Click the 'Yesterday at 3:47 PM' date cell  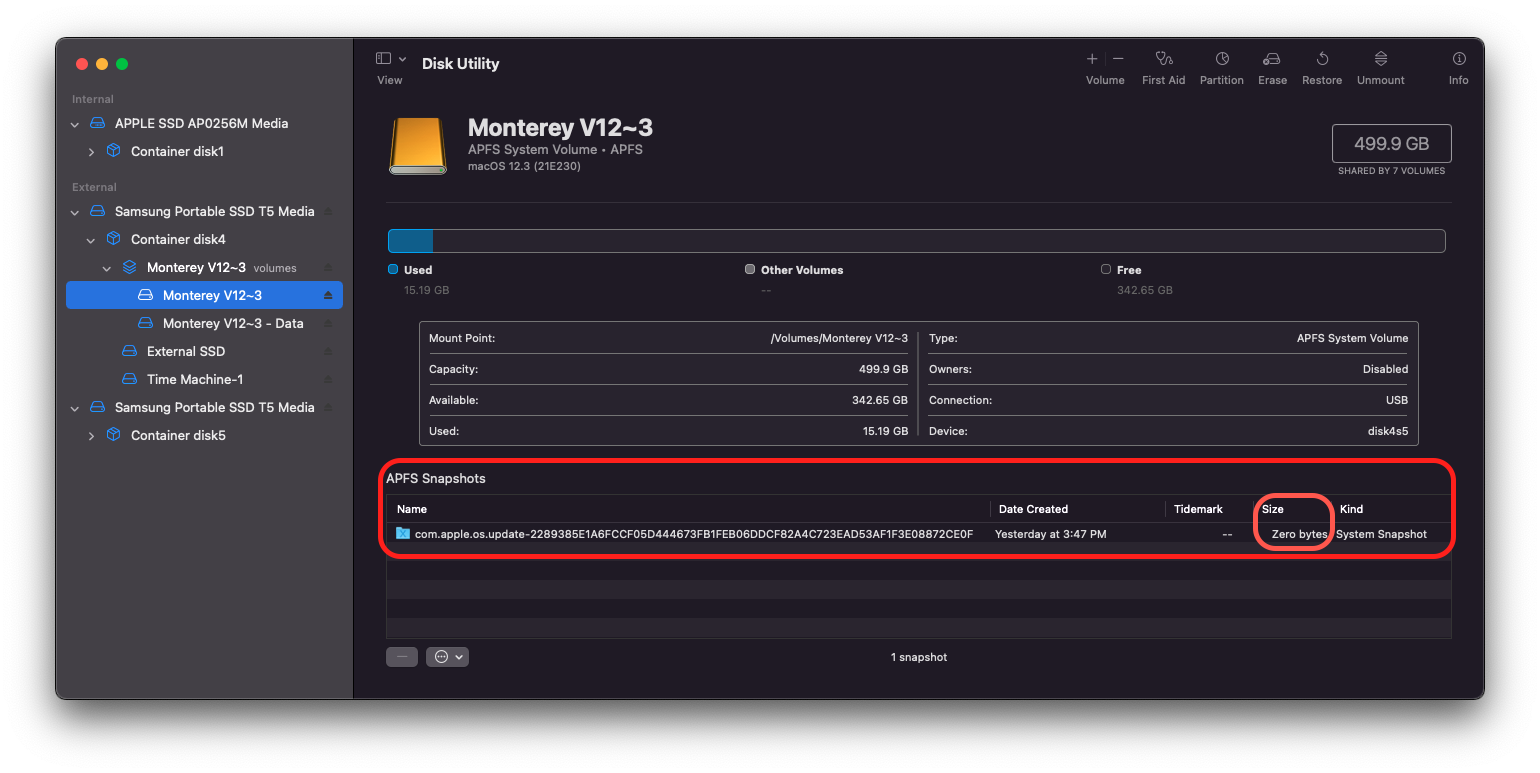pos(1050,534)
